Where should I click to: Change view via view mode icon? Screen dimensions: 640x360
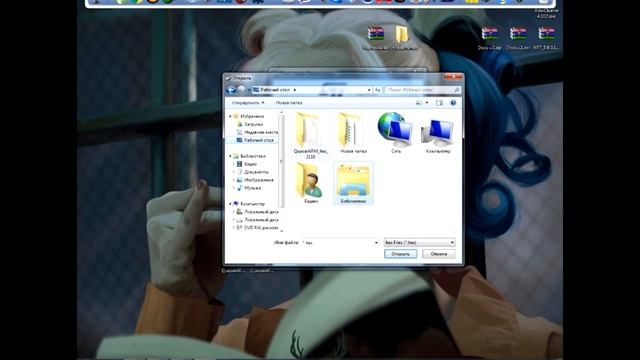(x=419, y=103)
